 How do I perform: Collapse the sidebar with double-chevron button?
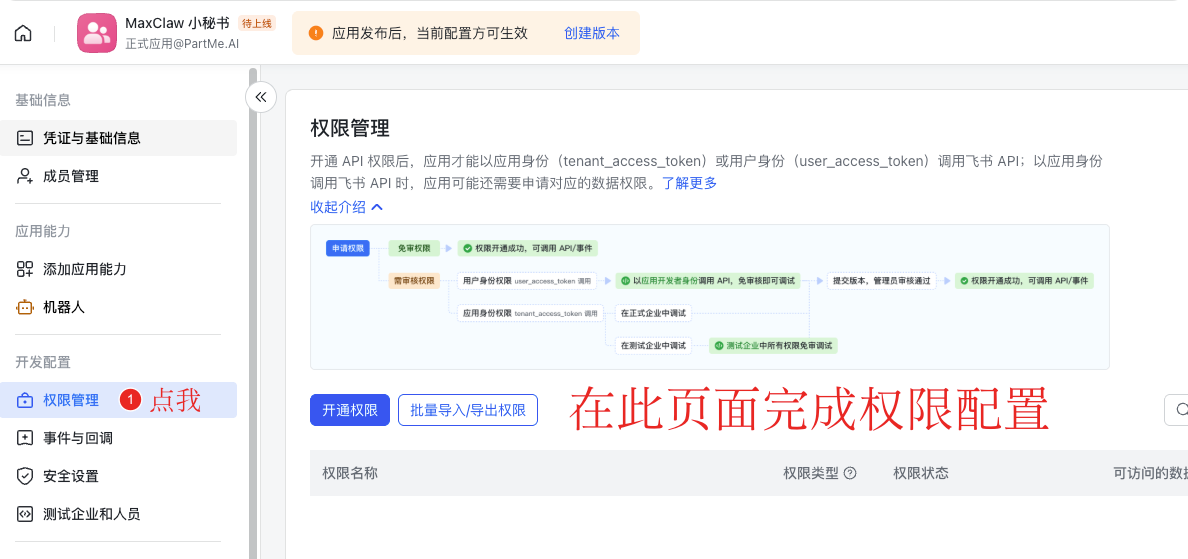[x=261, y=97]
